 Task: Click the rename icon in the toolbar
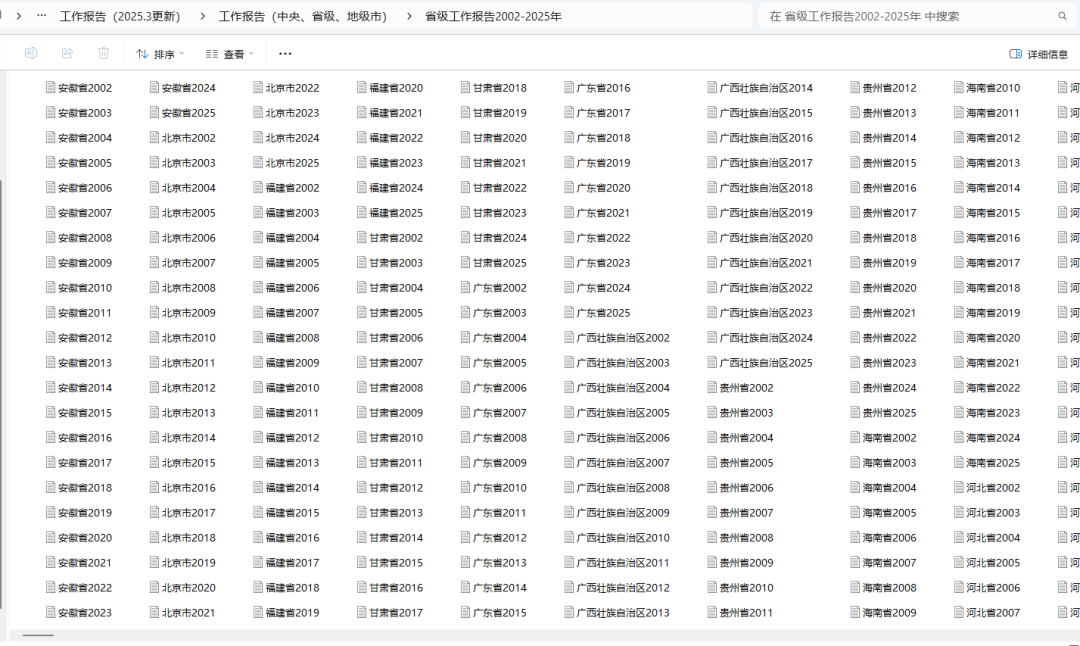31,53
